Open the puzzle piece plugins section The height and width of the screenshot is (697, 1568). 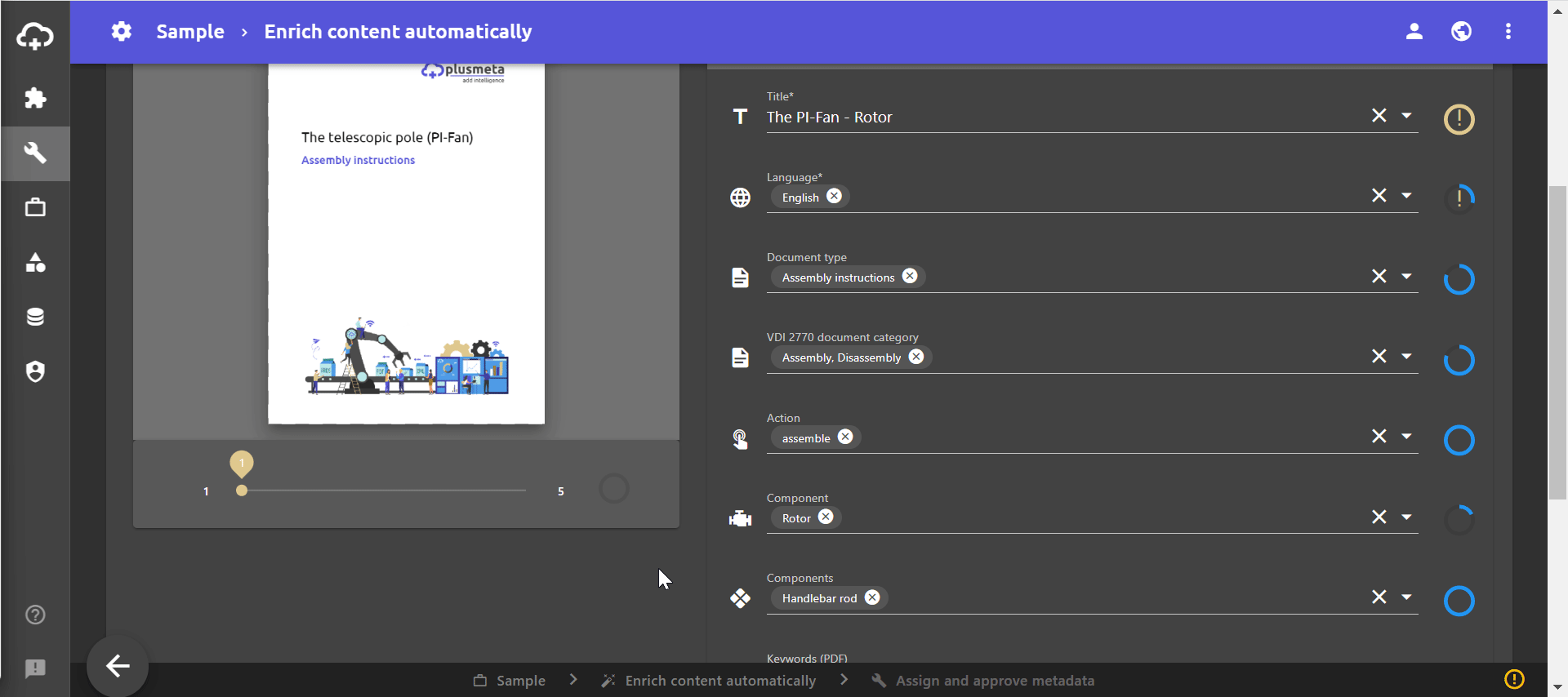(35, 99)
